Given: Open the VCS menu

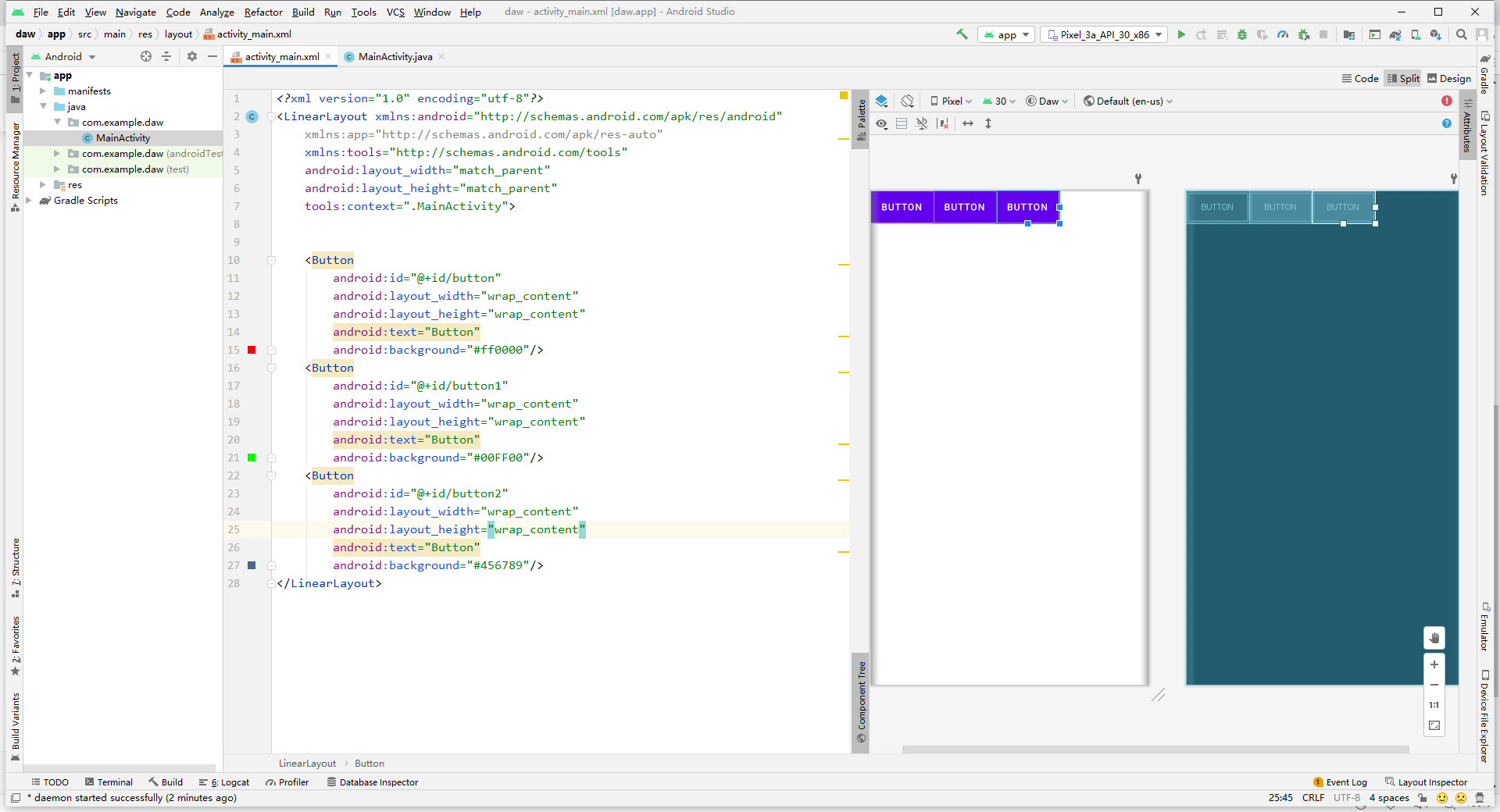Looking at the screenshot, I should click(x=395, y=12).
